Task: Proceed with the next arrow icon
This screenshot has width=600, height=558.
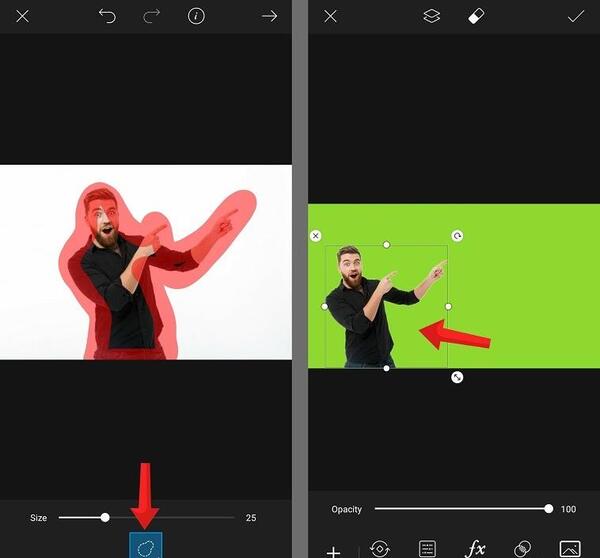Action: pos(269,16)
